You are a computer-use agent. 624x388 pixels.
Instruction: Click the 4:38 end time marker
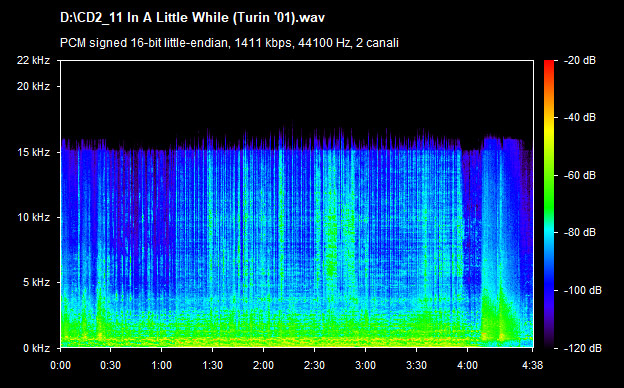pos(532,365)
